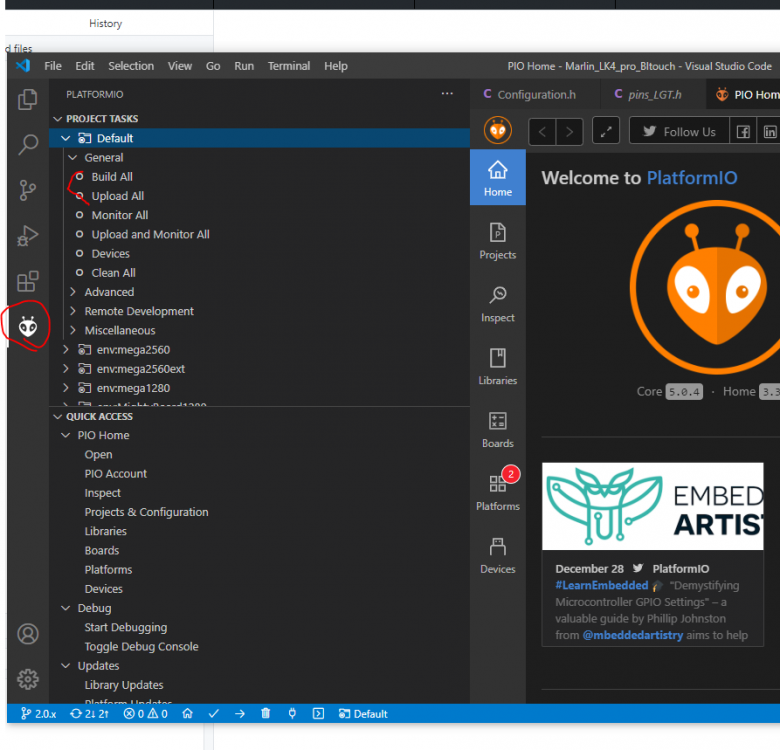The image size is (780, 750).
Task: Open Serial Monitor plug icon in status bar
Action: pos(291,714)
